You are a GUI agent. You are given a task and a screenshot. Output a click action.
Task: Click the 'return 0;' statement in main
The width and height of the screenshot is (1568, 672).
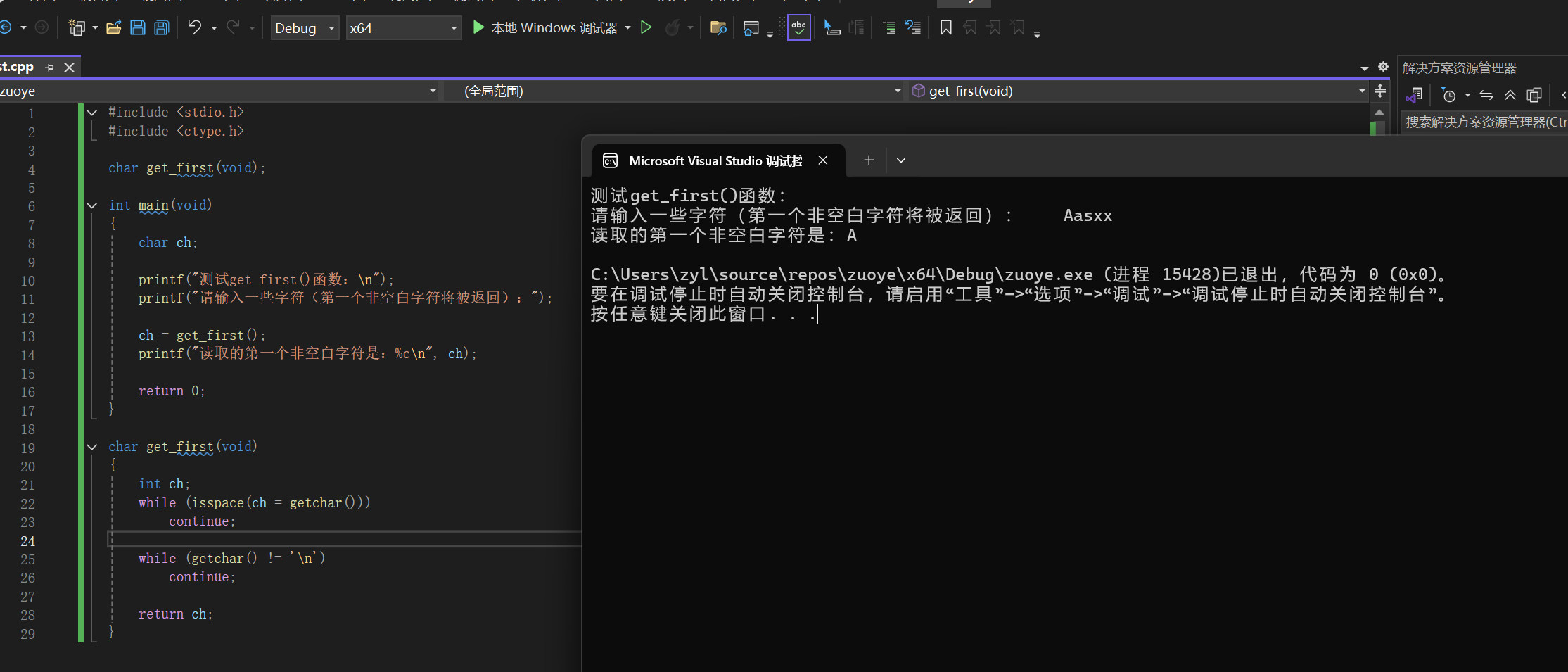click(x=172, y=391)
